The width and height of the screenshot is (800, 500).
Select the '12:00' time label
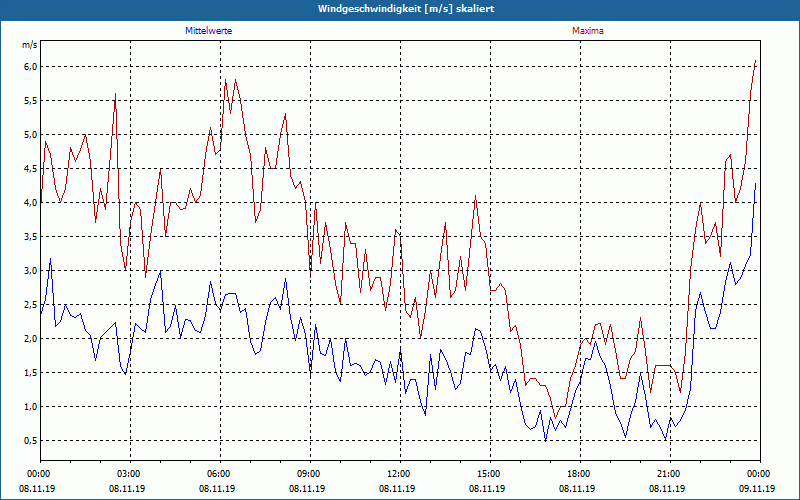click(397, 474)
